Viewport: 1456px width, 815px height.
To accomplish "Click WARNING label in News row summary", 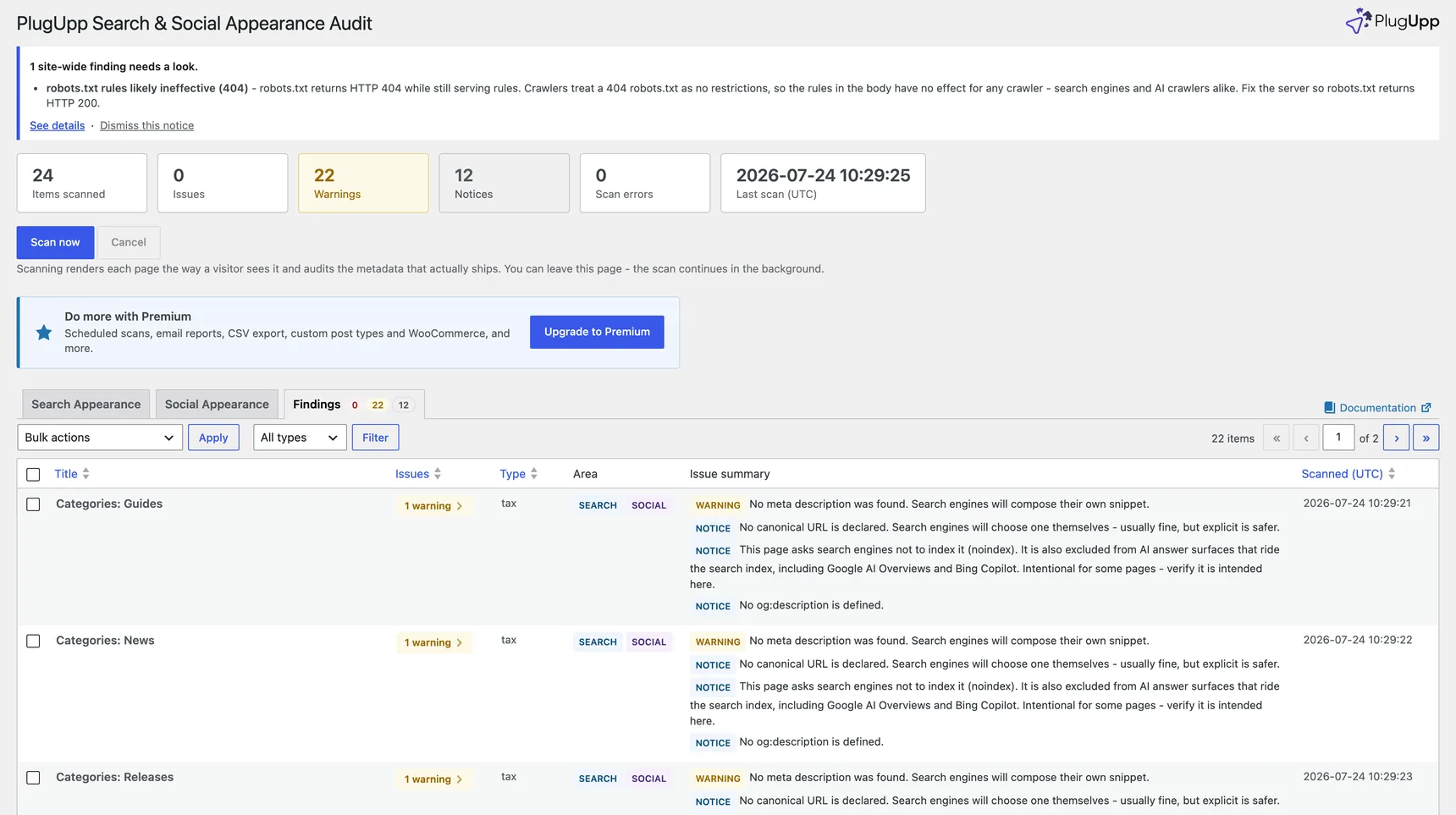I will pyautogui.click(x=718, y=642).
